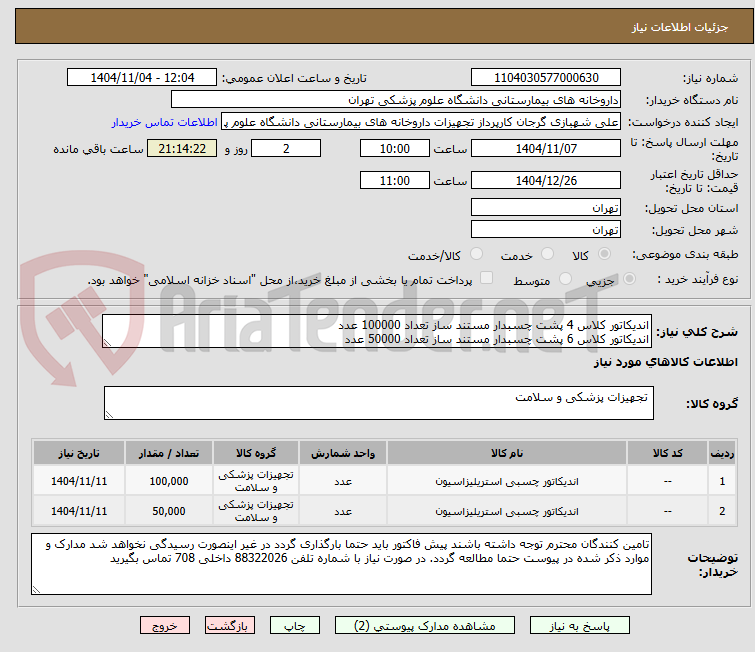Click the کد کالا column header
Screen dimensions: 755x652
pos(667,453)
